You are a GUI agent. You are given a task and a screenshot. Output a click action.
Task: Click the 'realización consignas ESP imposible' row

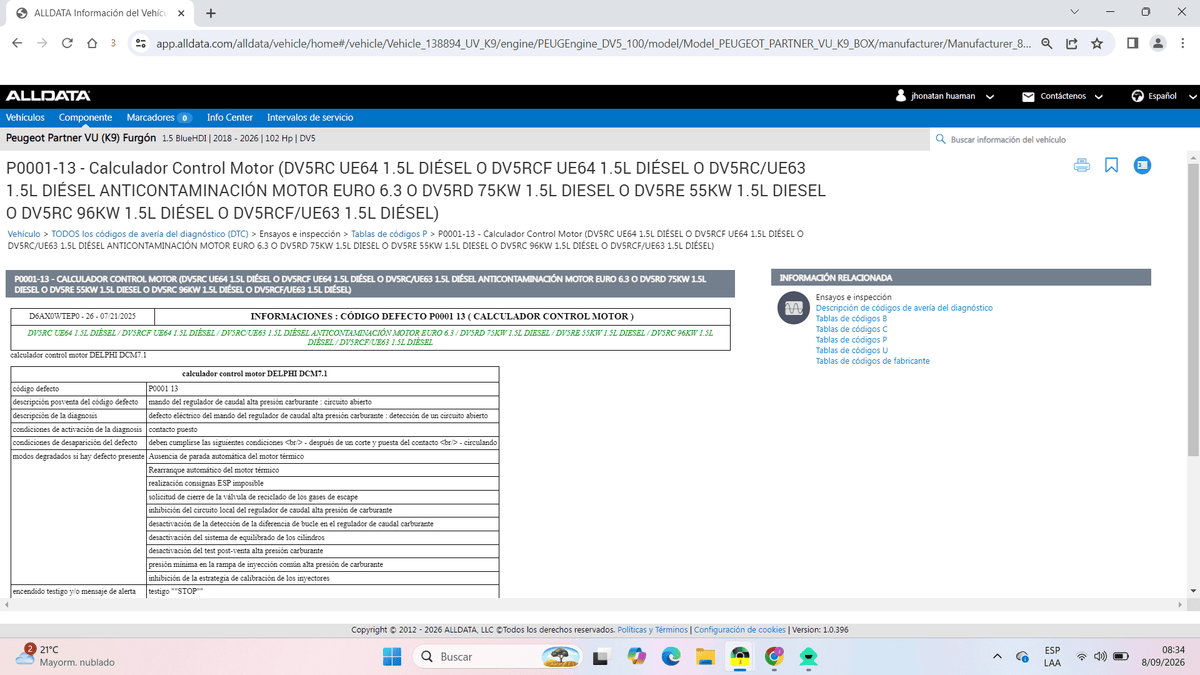tap(321, 482)
